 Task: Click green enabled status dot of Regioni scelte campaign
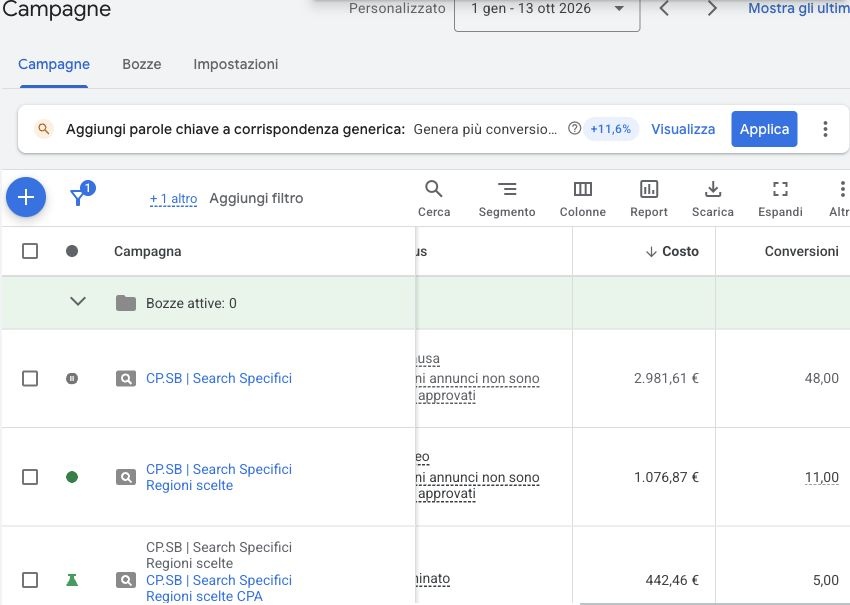(x=72, y=477)
